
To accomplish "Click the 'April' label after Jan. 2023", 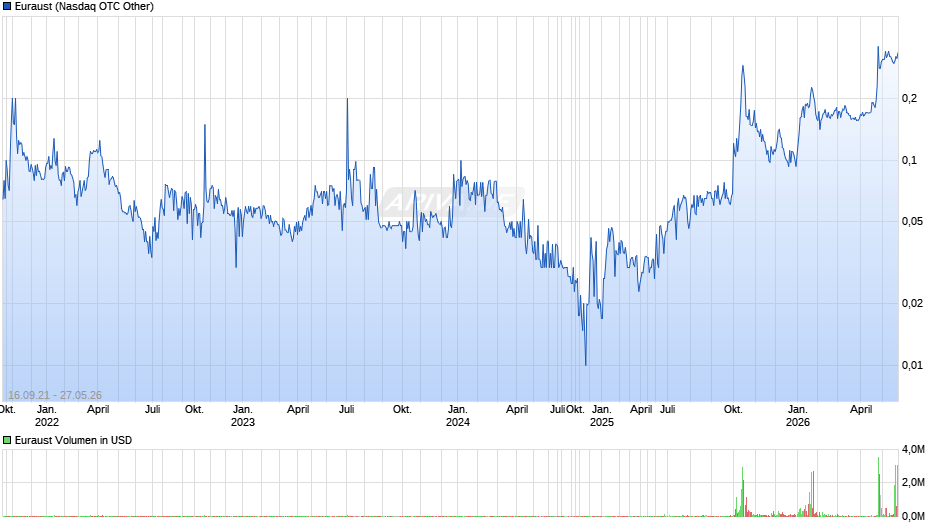I will (x=298, y=409).
